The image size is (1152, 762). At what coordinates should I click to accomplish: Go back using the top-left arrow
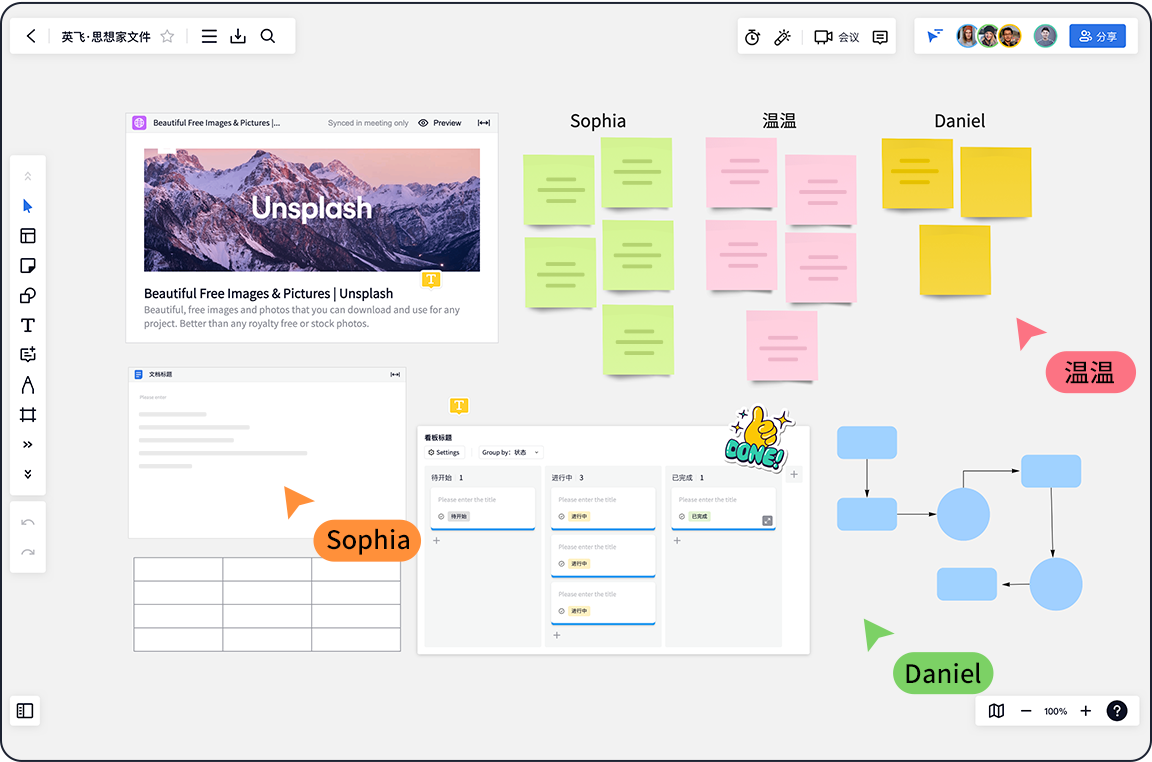point(31,36)
